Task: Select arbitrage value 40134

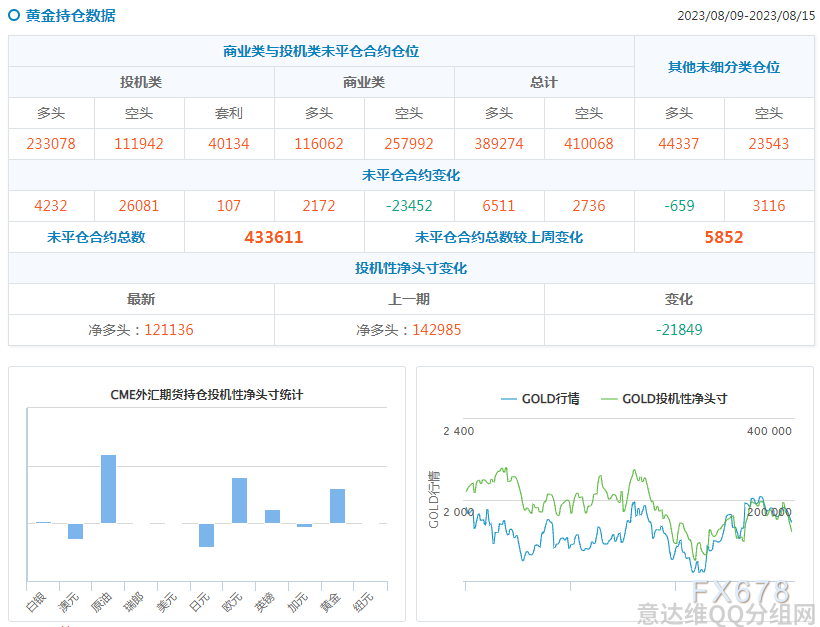Action: (229, 144)
